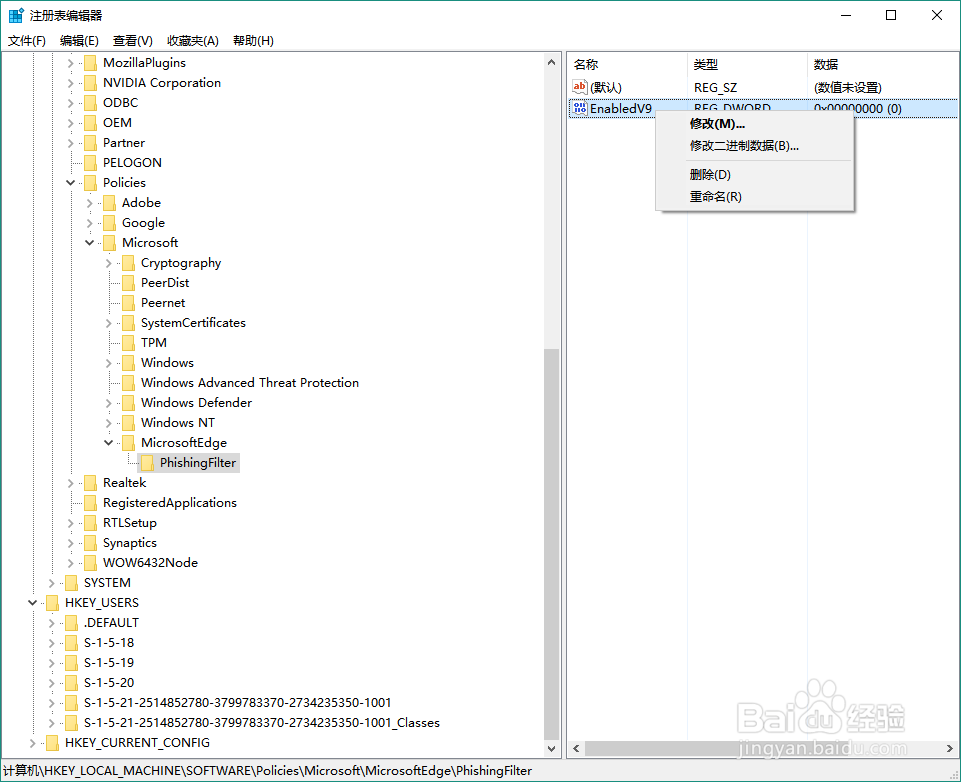Click the Adobe folder icon
Viewport: 961px width, 782px height.
(x=109, y=203)
